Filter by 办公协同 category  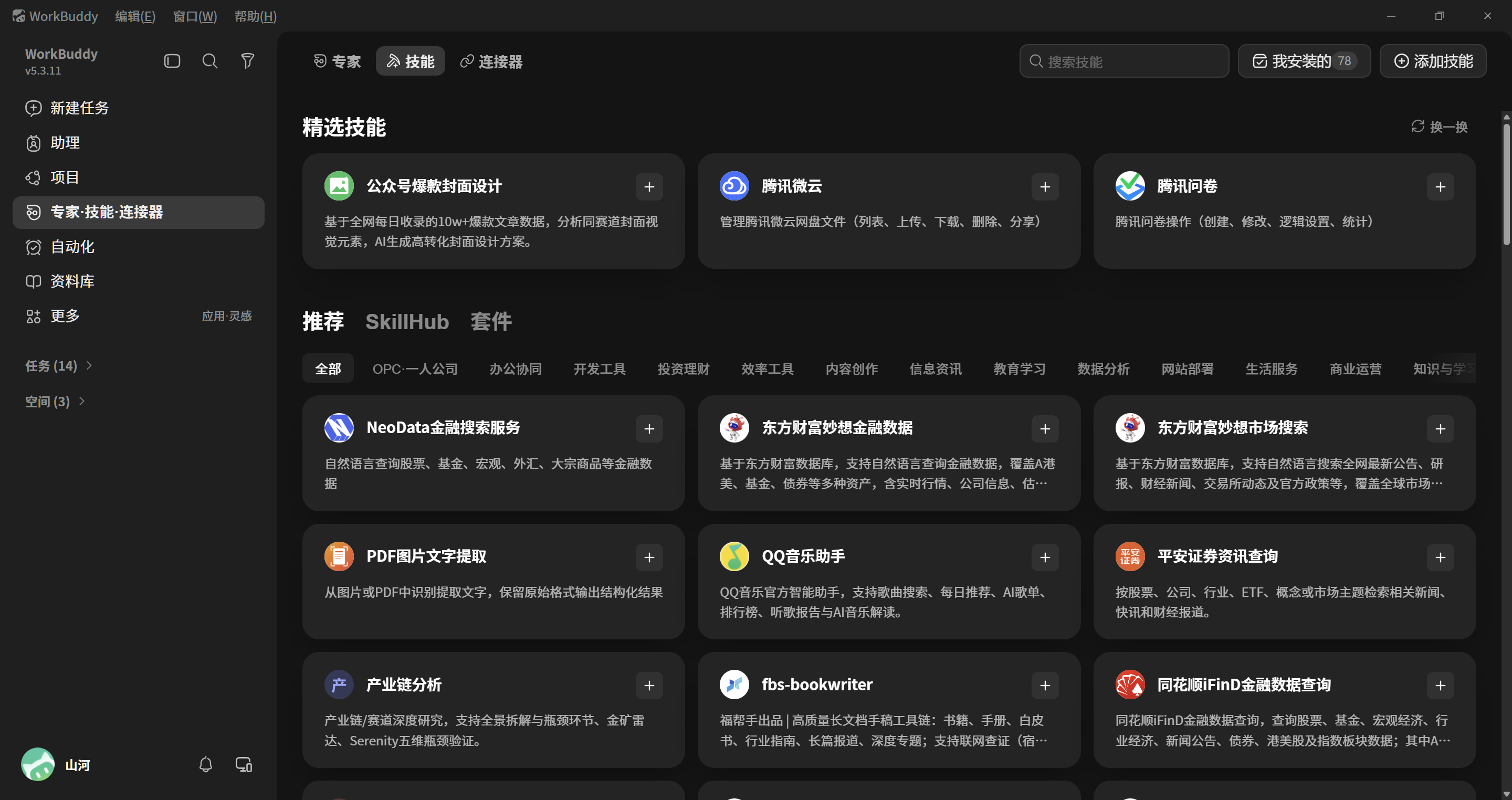click(516, 369)
